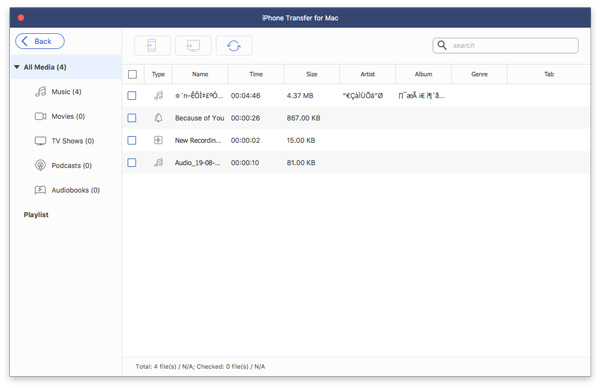Screen dimensions: 600x388
Task: Tick the select-all checkbox in the header
Action: [x=132, y=74]
